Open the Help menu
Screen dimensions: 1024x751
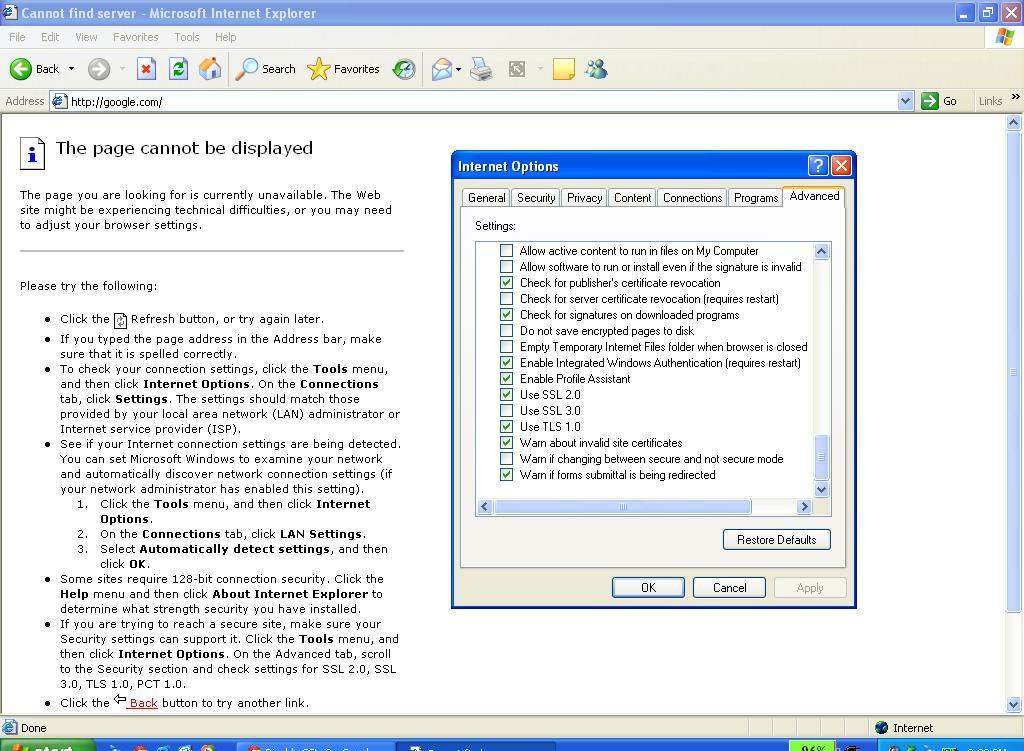click(x=225, y=37)
